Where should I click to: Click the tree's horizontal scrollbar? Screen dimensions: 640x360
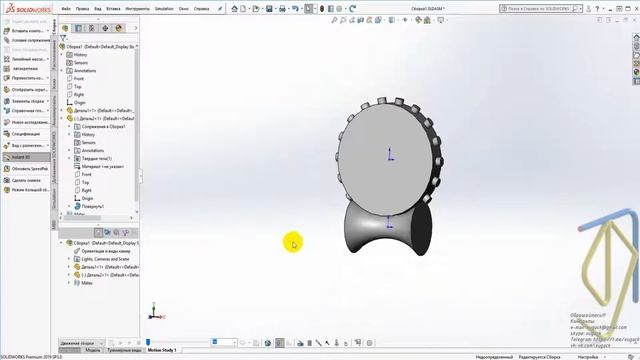[x=82, y=218]
